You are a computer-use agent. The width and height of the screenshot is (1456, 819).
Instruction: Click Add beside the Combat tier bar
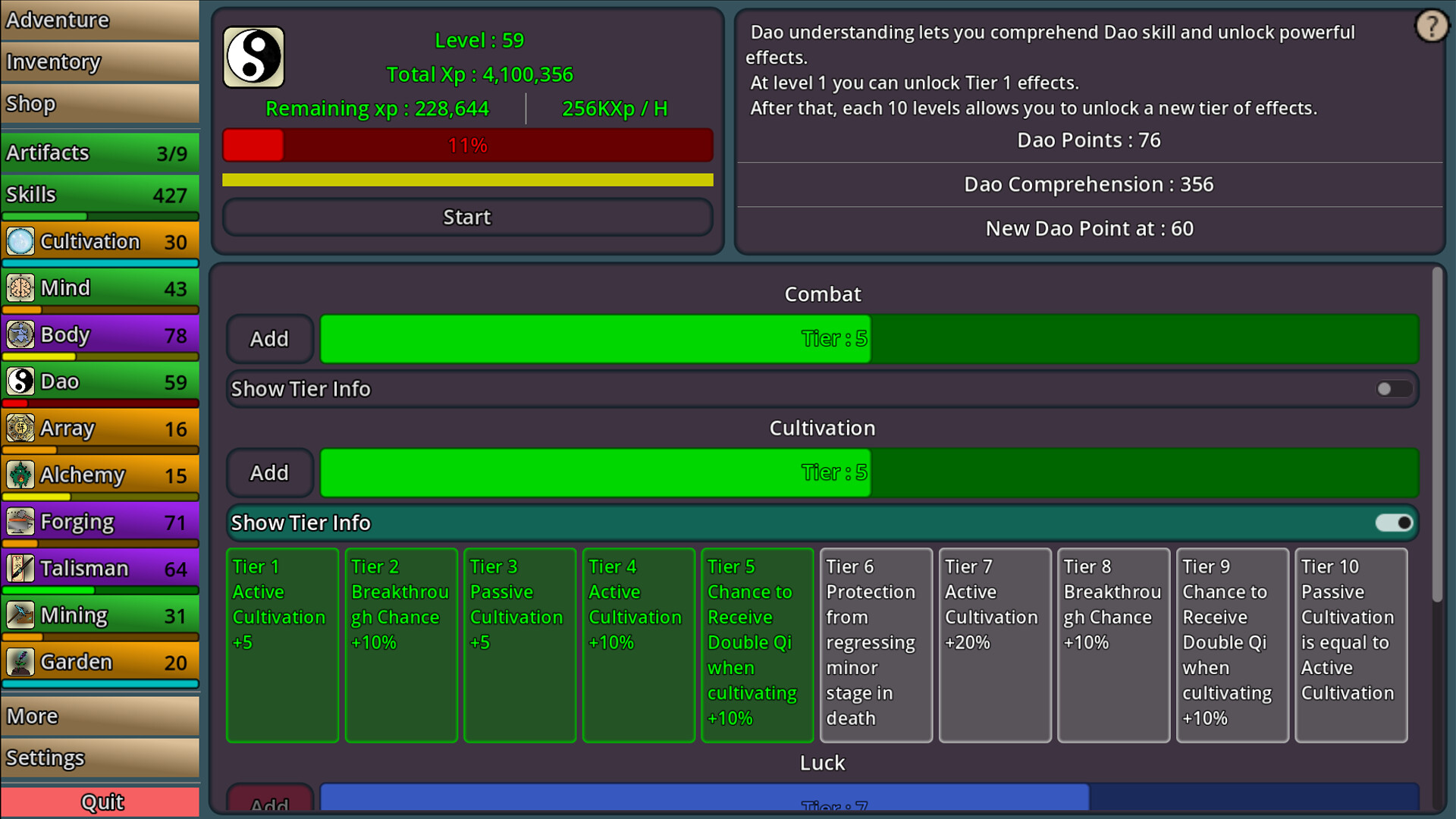click(x=269, y=339)
